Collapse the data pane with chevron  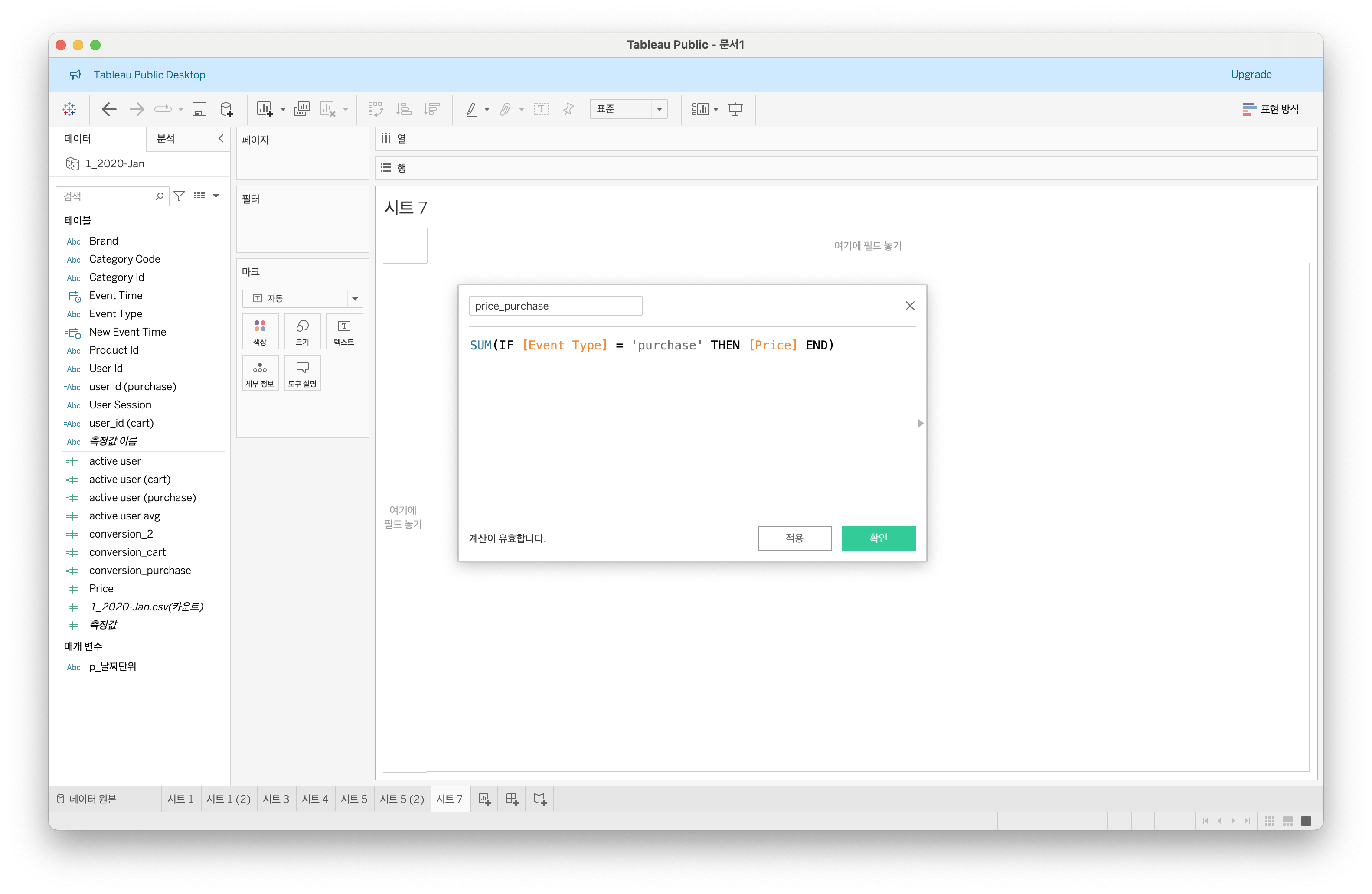pos(221,138)
